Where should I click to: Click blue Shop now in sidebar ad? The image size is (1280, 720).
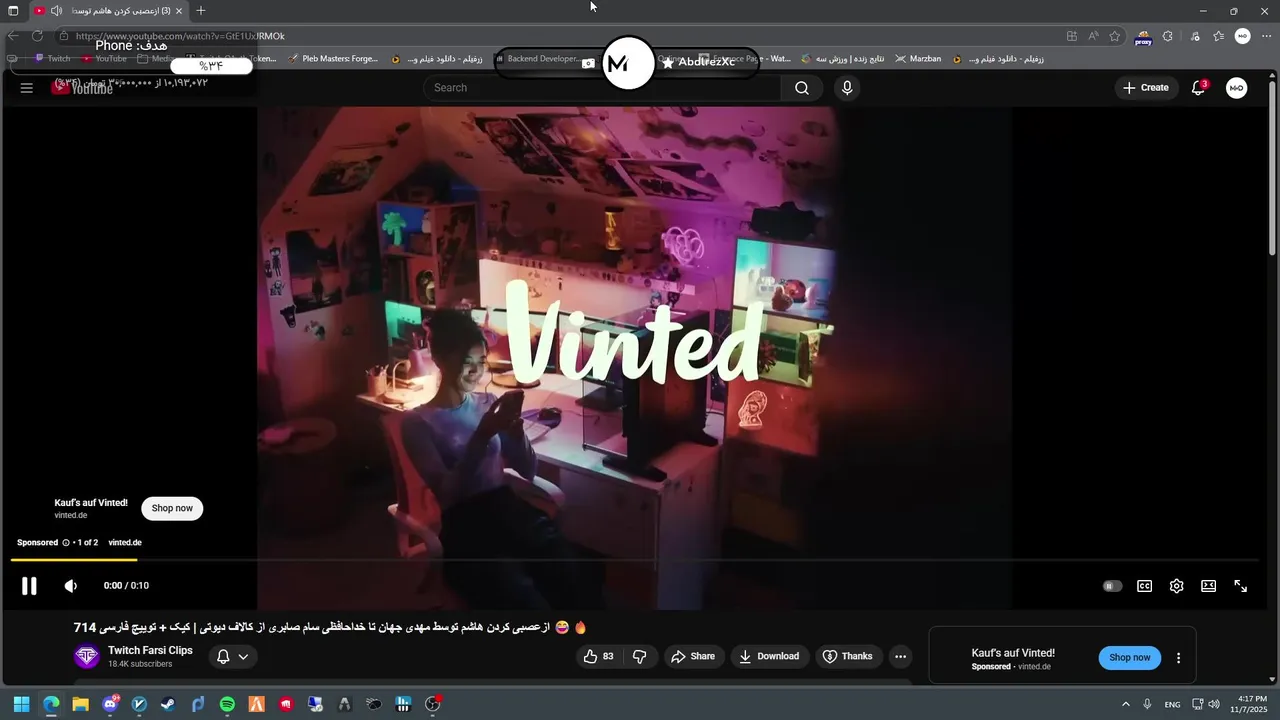click(1130, 657)
